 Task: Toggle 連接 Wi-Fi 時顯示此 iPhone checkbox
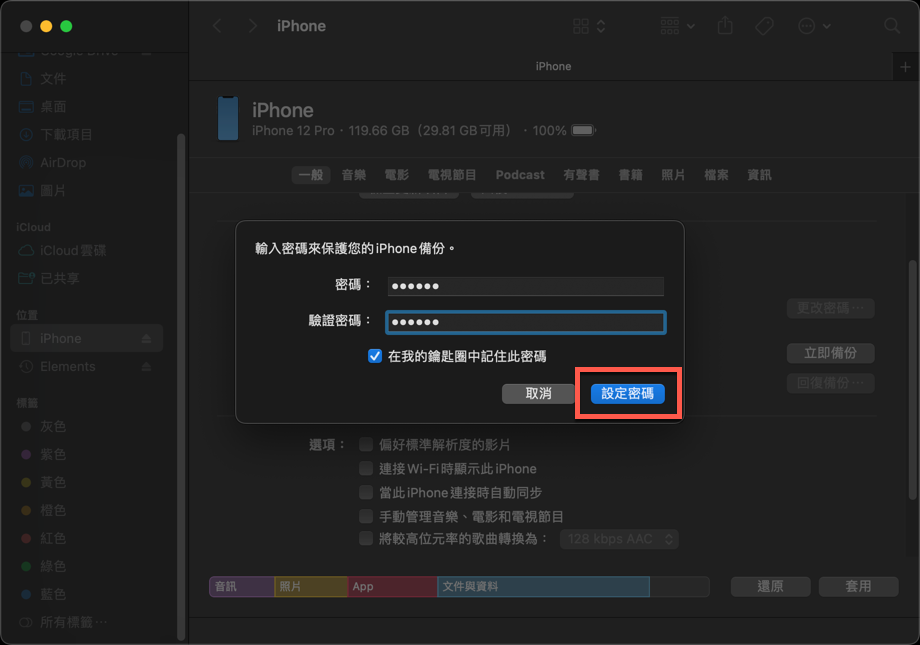click(x=366, y=468)
